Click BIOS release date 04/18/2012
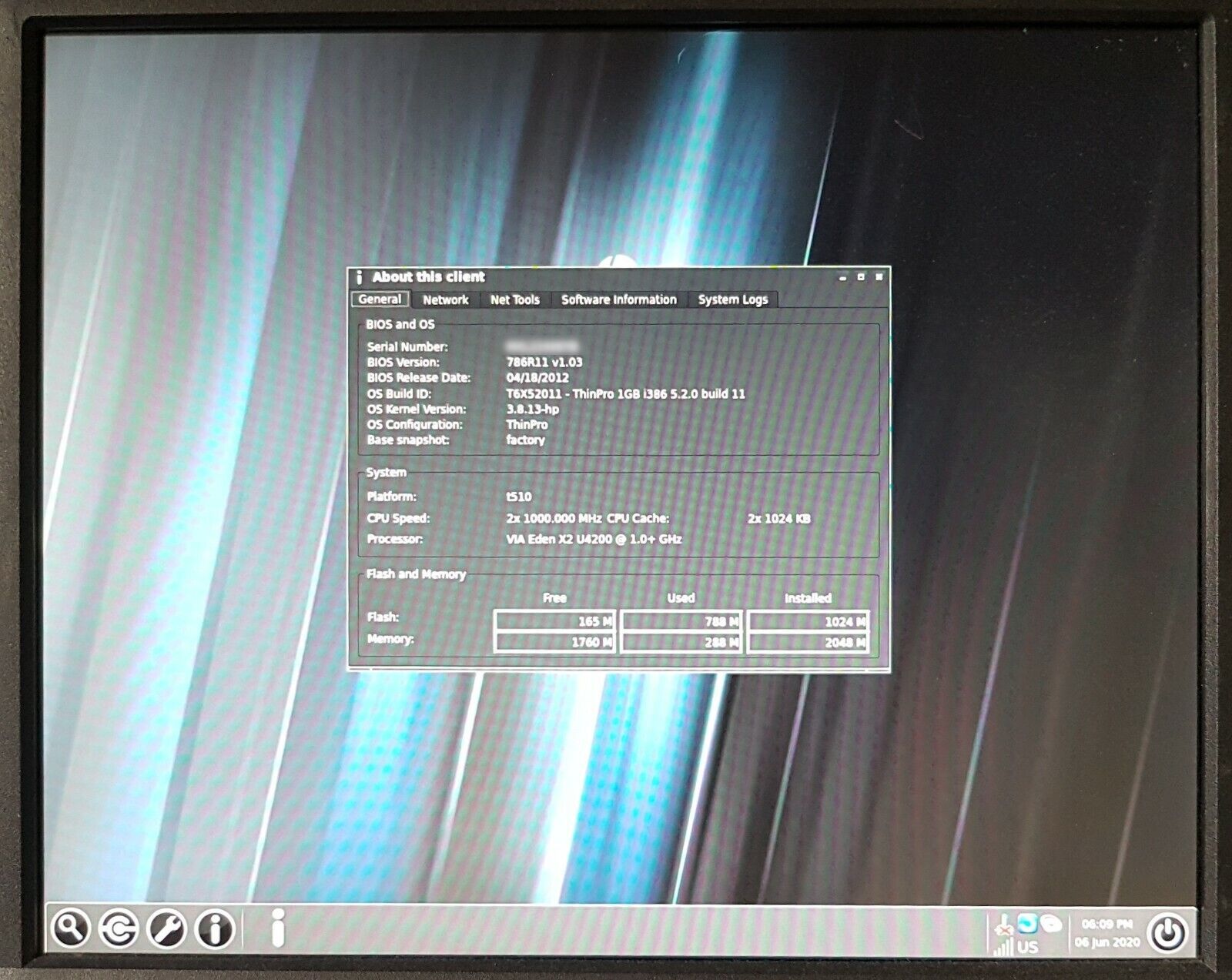The width and height of the screenshot is (1232, 980). click(537, 378)
